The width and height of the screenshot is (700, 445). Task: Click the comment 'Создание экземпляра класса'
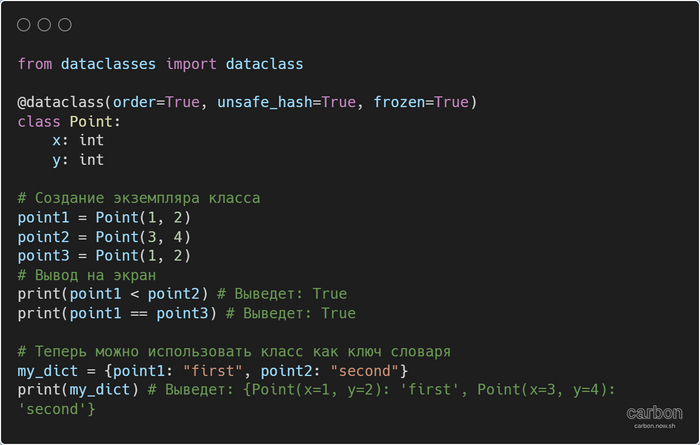(x=139, y=198)
